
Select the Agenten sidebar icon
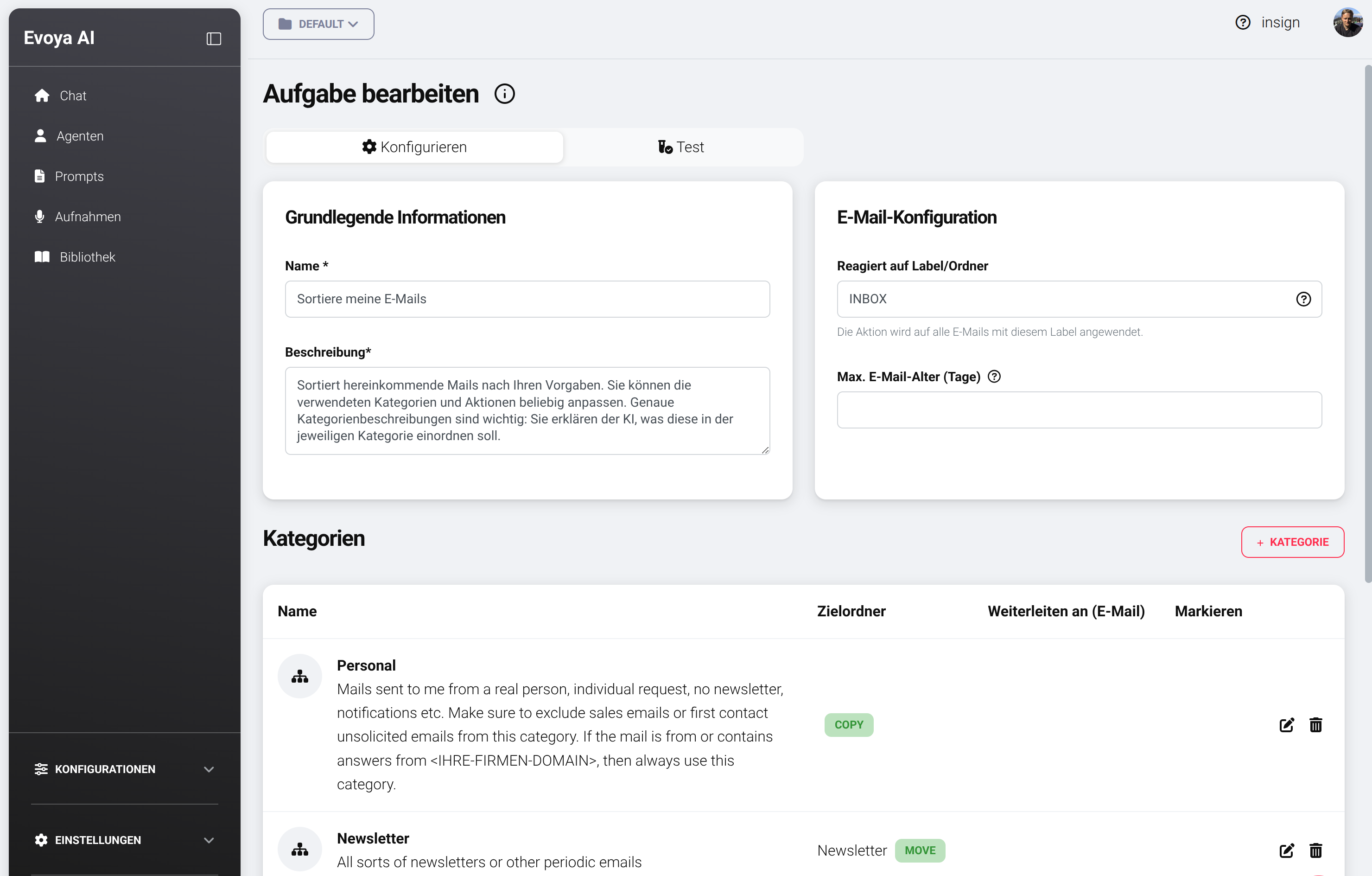click(x=40, y=136)
